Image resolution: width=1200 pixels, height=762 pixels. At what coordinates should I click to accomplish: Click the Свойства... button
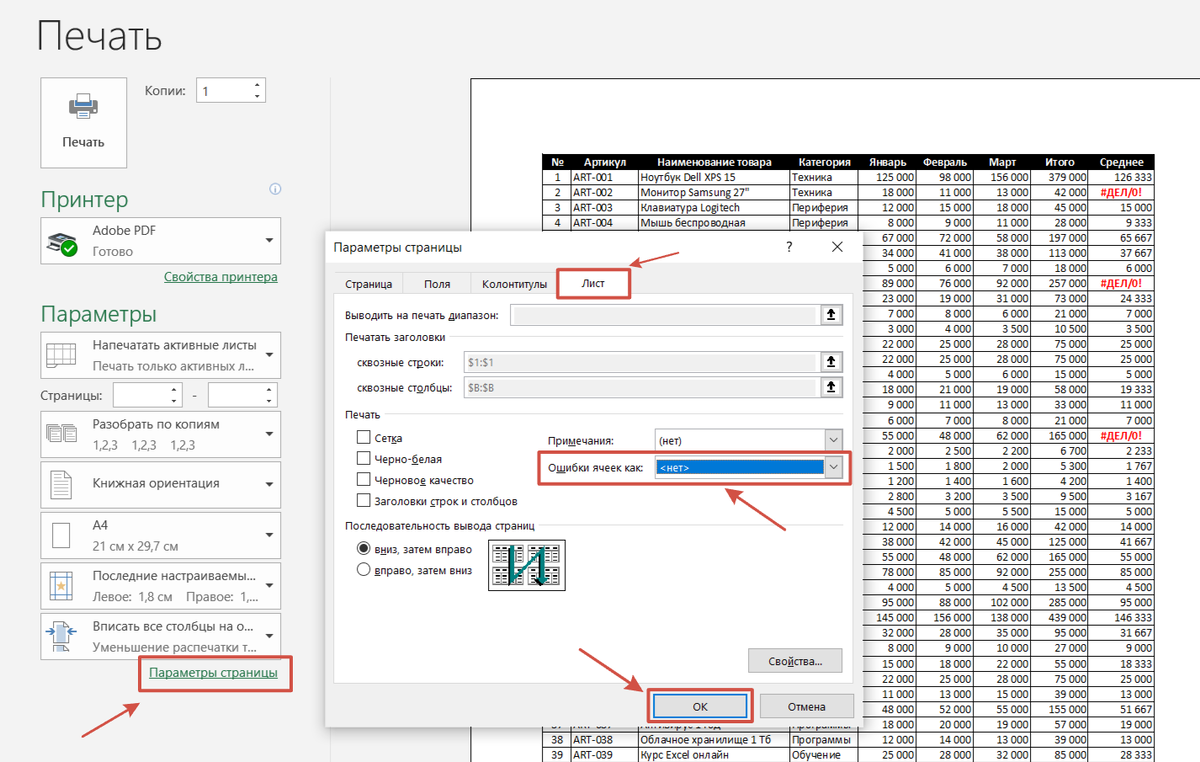tap(795, 661)
